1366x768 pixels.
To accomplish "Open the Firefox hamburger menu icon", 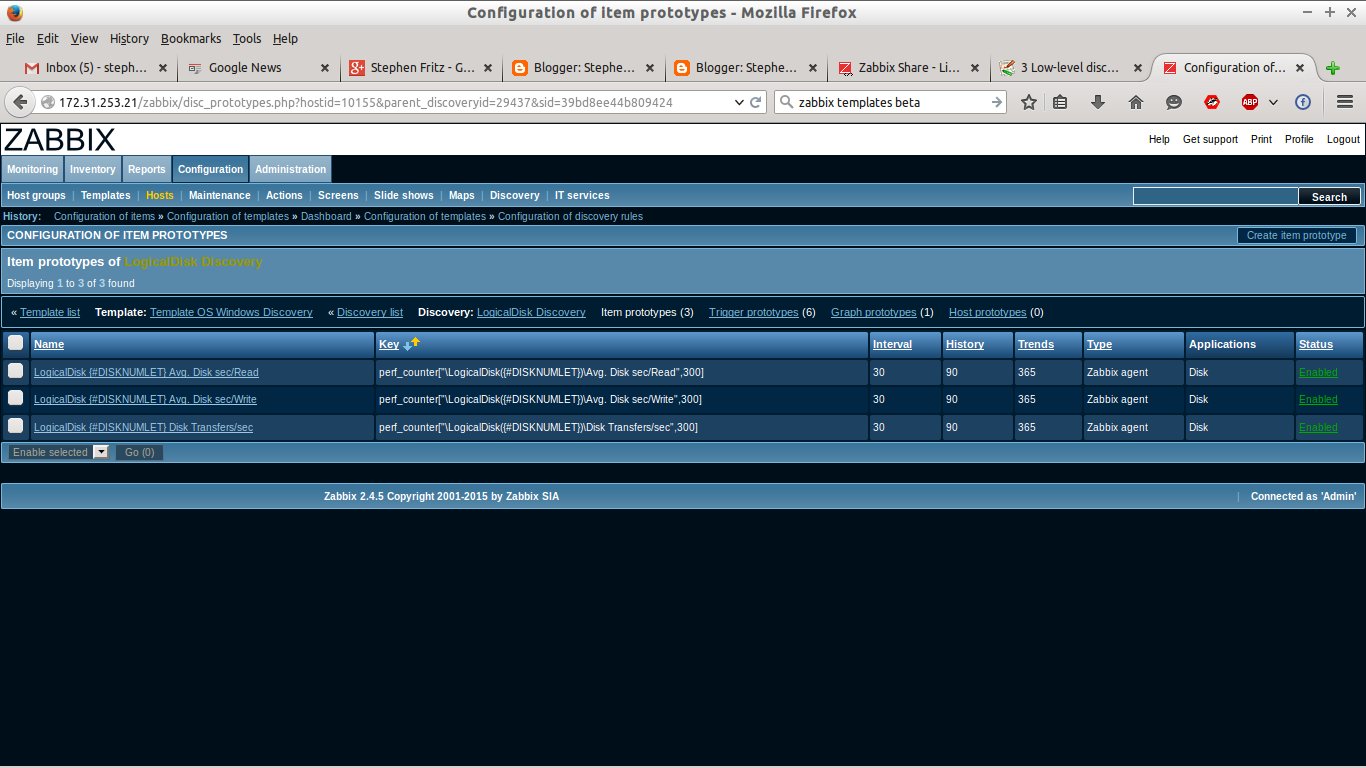I will 1344,101.
